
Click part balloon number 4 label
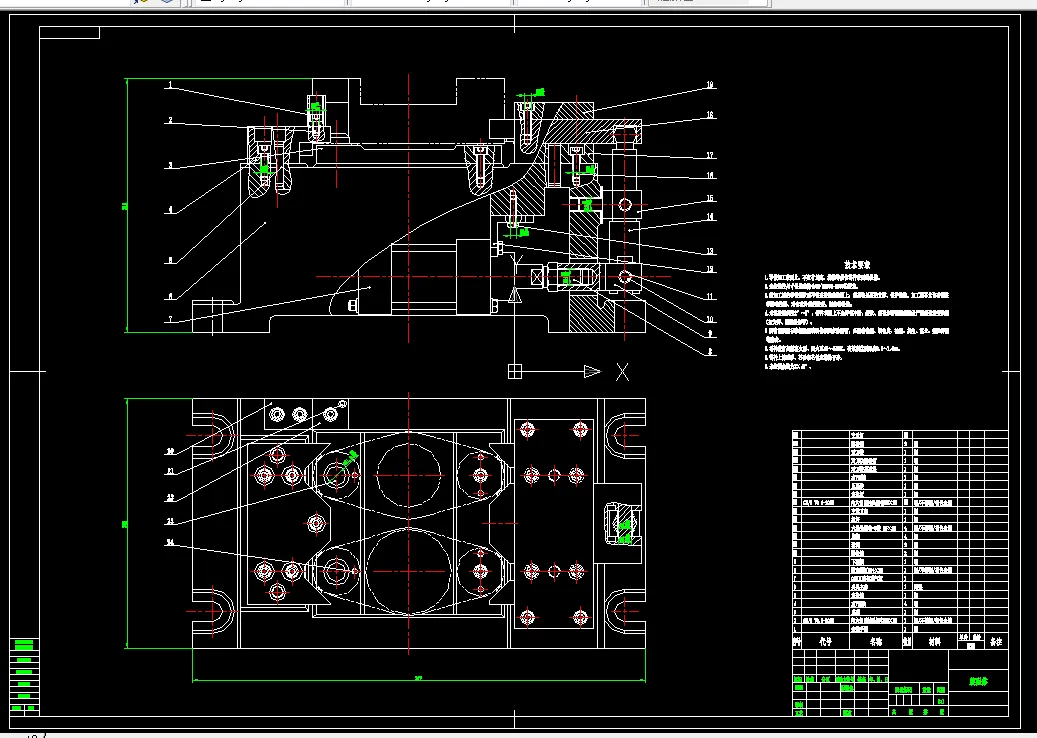[170, 210]
